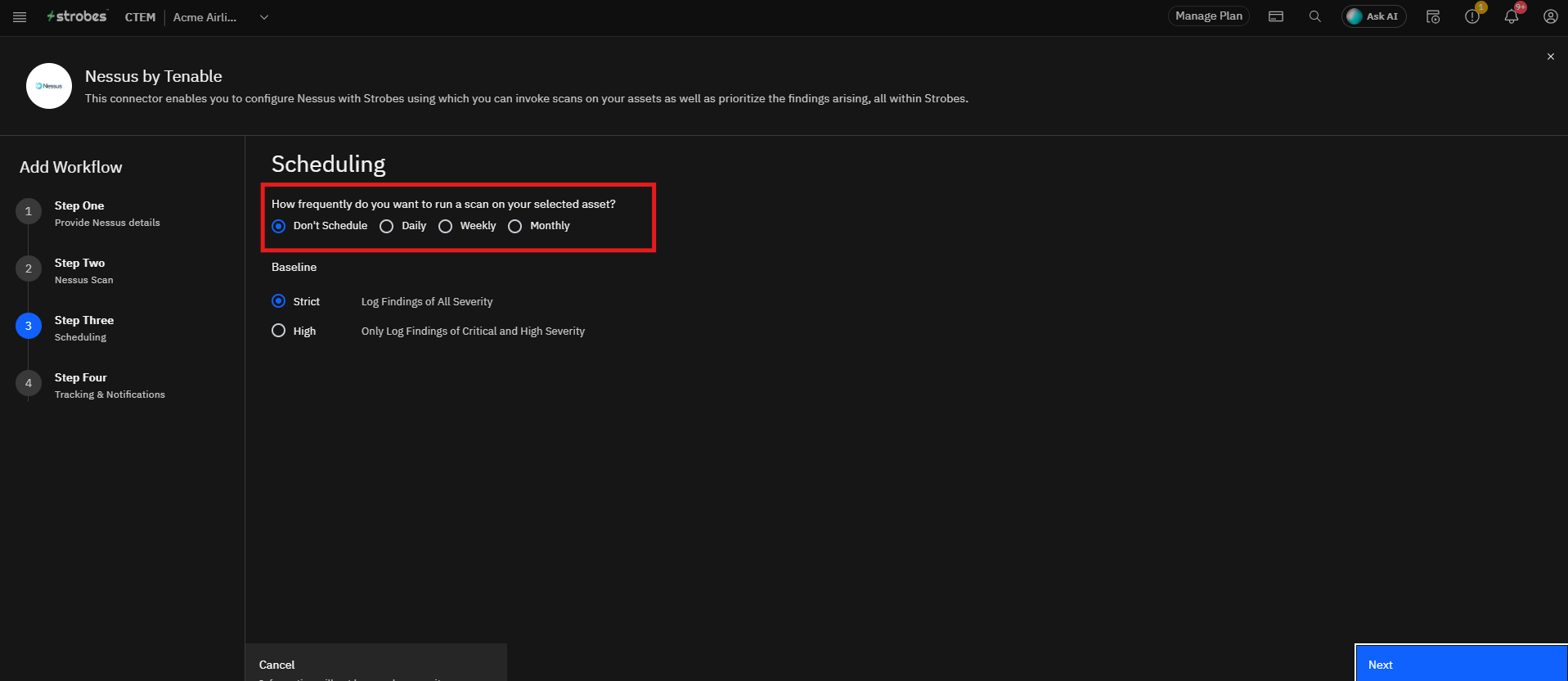The width and height of the screenshot is (1568, 681).
Task: Click the CTEM label in header
Action: [140, 17]
